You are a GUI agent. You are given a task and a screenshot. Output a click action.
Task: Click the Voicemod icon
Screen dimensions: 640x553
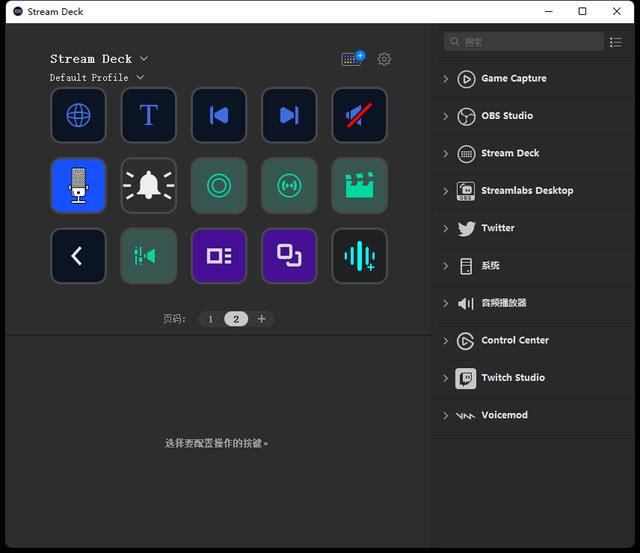pyautogui.click(x=466, y=416)
